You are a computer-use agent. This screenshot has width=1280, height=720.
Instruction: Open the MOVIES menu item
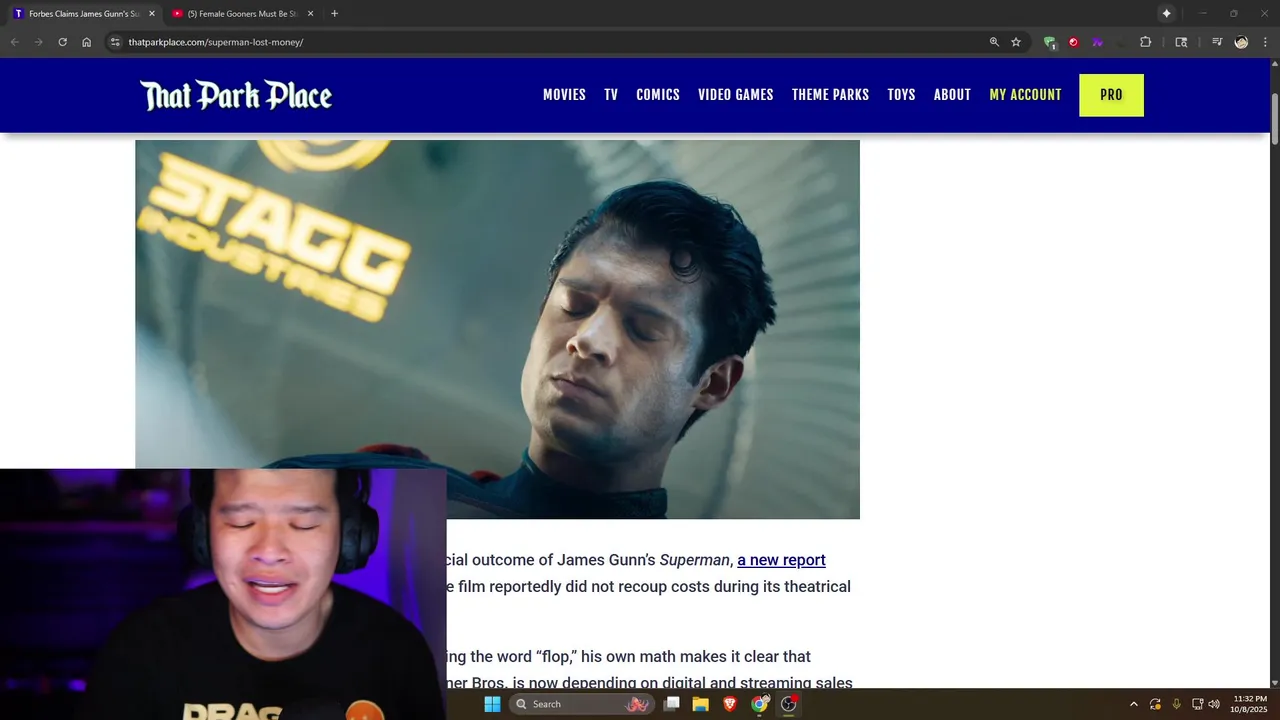point(564,95)
